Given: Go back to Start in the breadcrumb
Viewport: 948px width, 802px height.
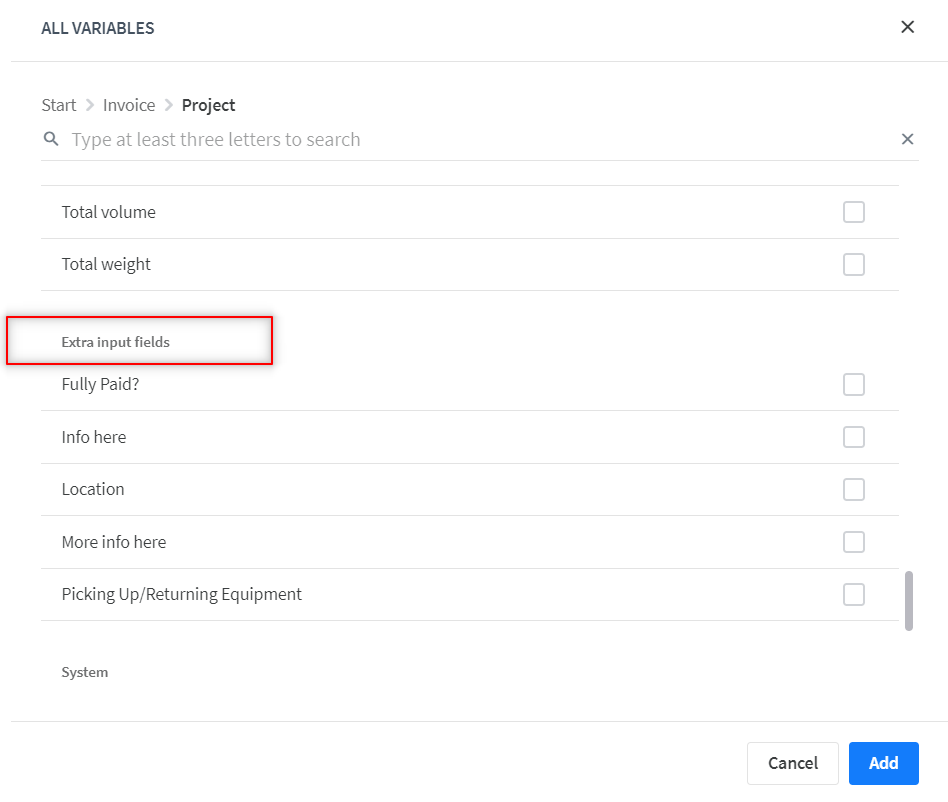Looking at the screenshot, I should pyautogui.click(x=59, y=105).
